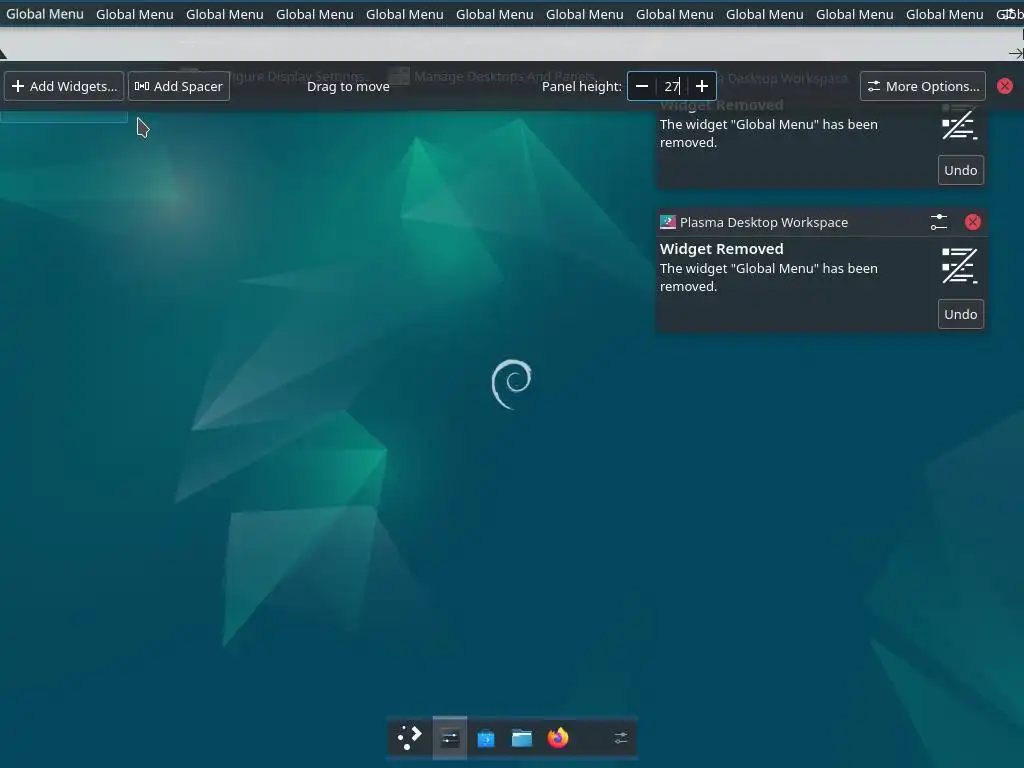Viewport: 1024px width, 768px height.
Task: Click the Debian swirl logo on the desktop
Action: pyautogui.click(x=511, y=384)
